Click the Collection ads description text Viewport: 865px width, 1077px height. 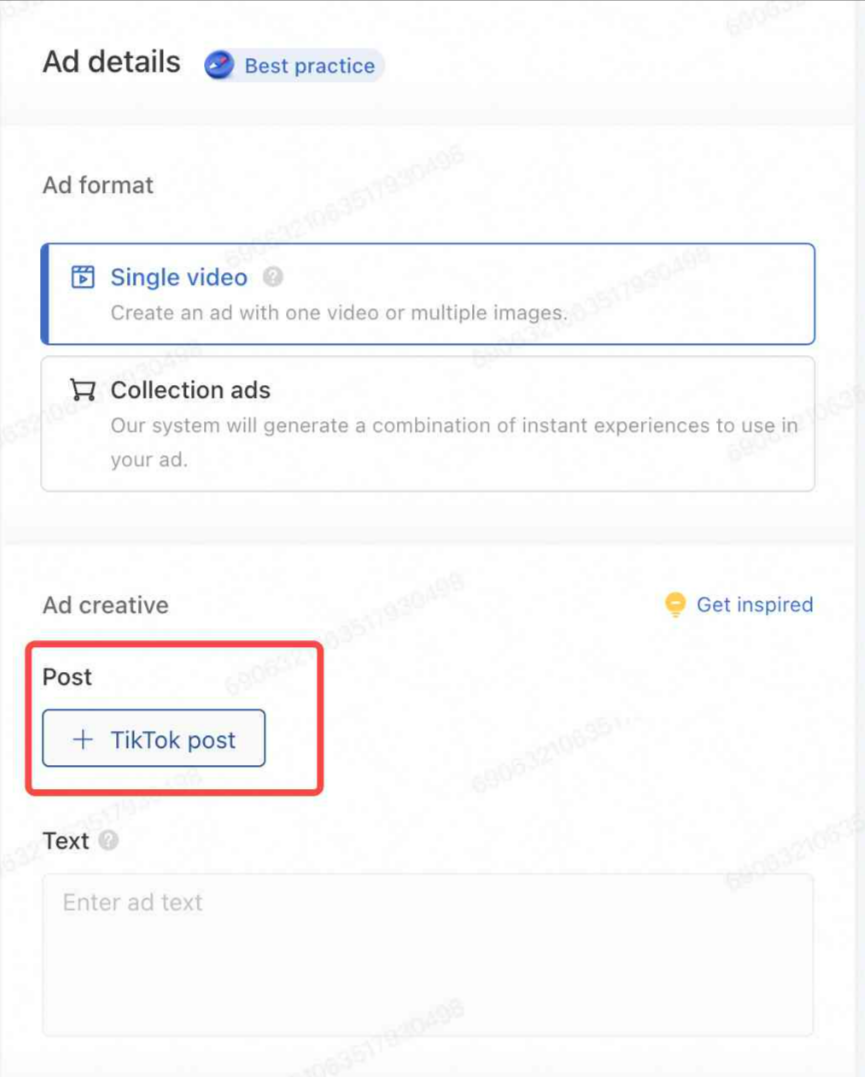(x=454, y=442)
